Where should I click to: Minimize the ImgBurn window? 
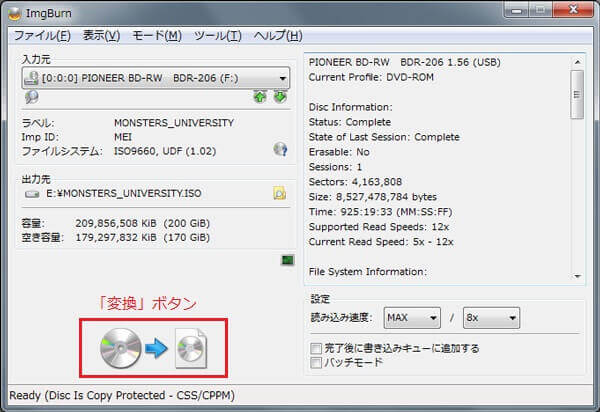516,10
